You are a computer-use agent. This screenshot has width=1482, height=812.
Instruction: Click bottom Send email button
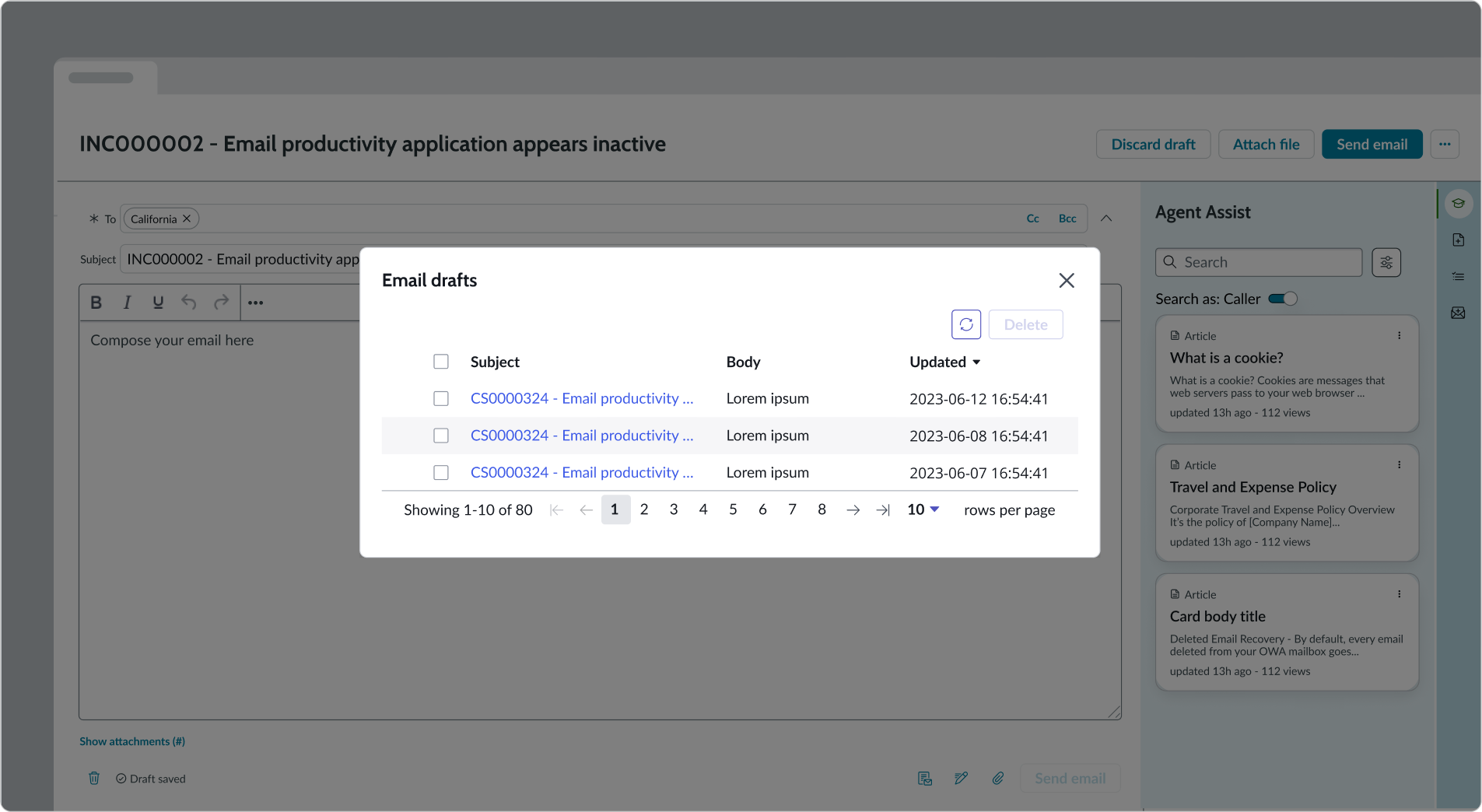[x=1070, y=779]
